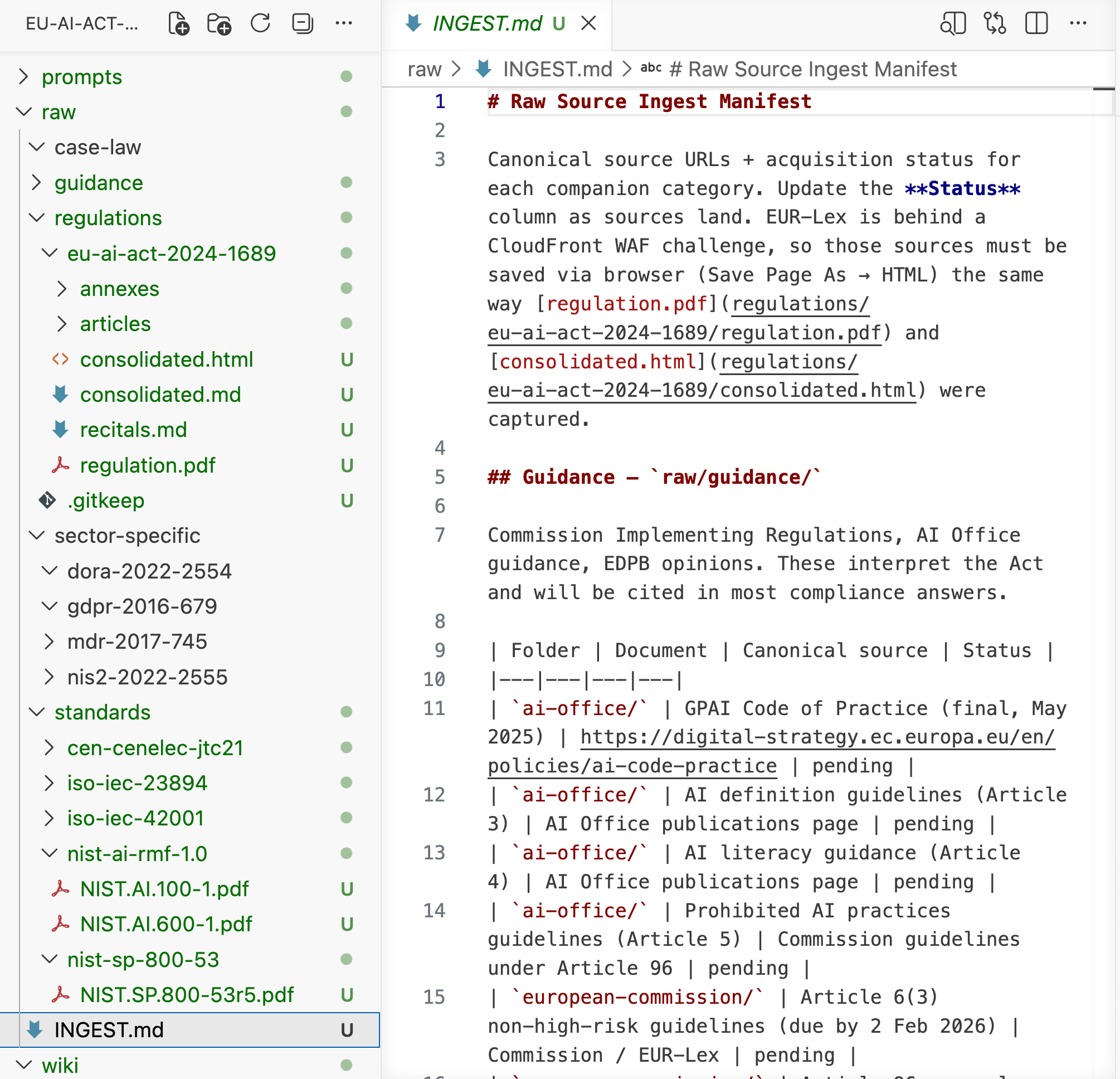Collapse the regulations folder
This screenshot has height=1079, width=1120.
point(108,218)
